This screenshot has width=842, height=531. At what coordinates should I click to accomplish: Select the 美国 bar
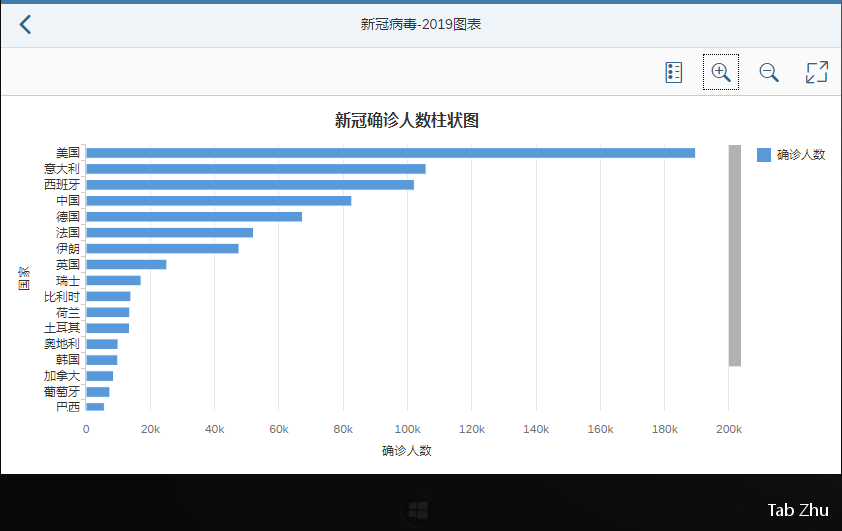[390, 153]
